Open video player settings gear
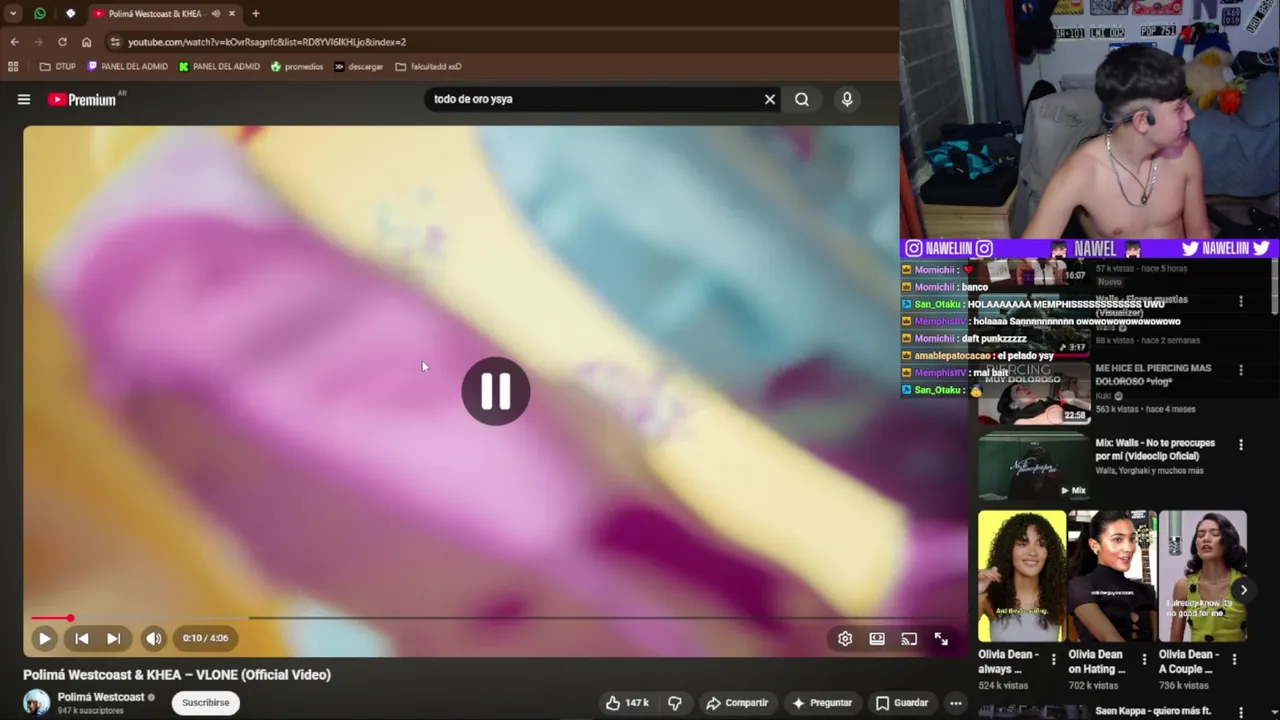 [845, 638]
